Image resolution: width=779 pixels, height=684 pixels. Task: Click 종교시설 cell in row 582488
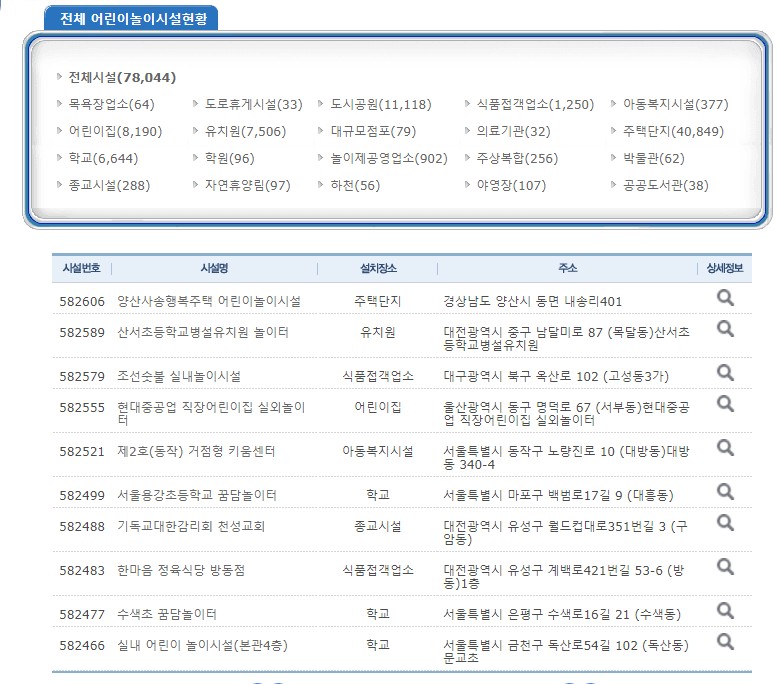pyautogui.click(x=378, y=526)
